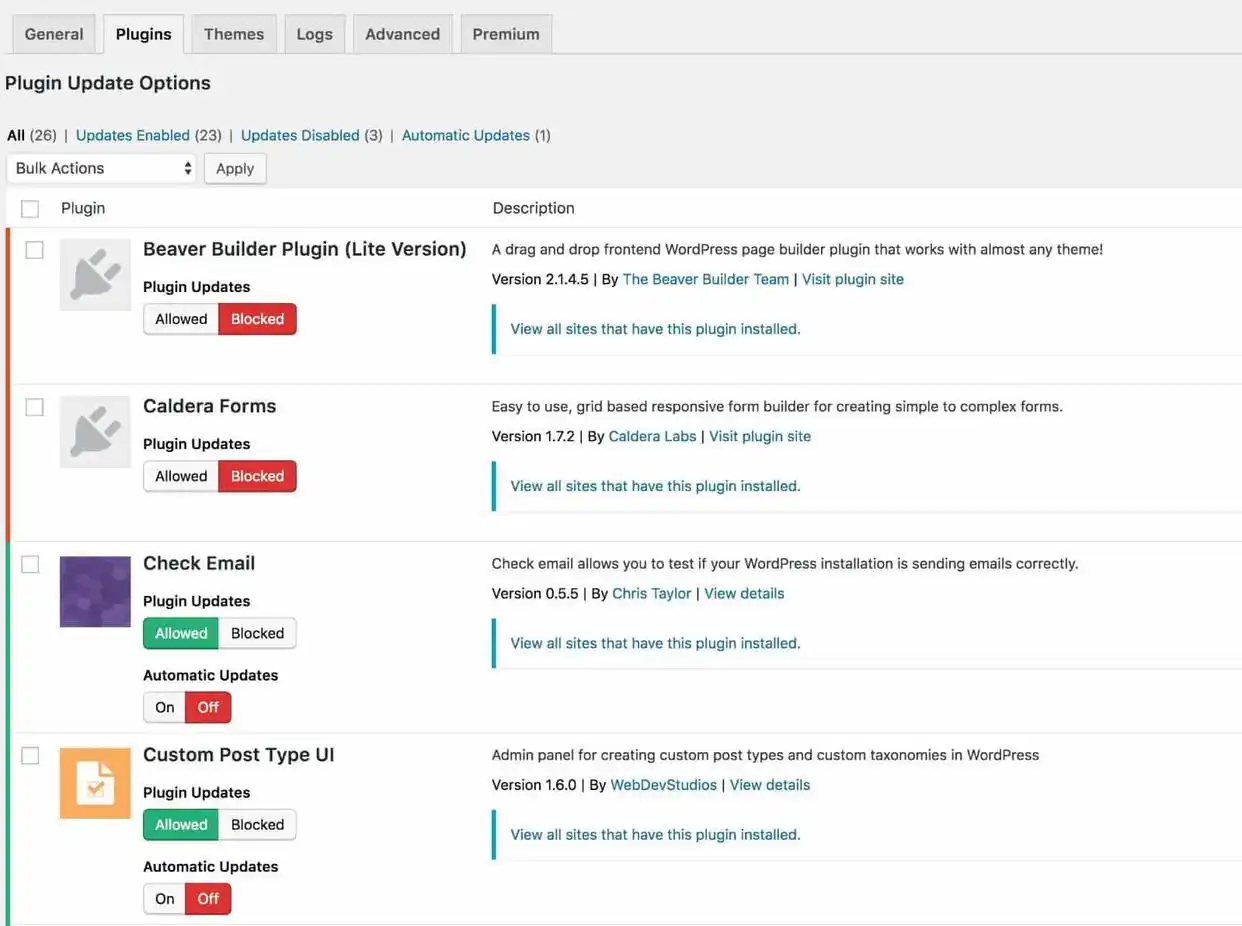The image size is (1242, 926).
Task: Open the Advanced tab
Action: click(402, 34)
